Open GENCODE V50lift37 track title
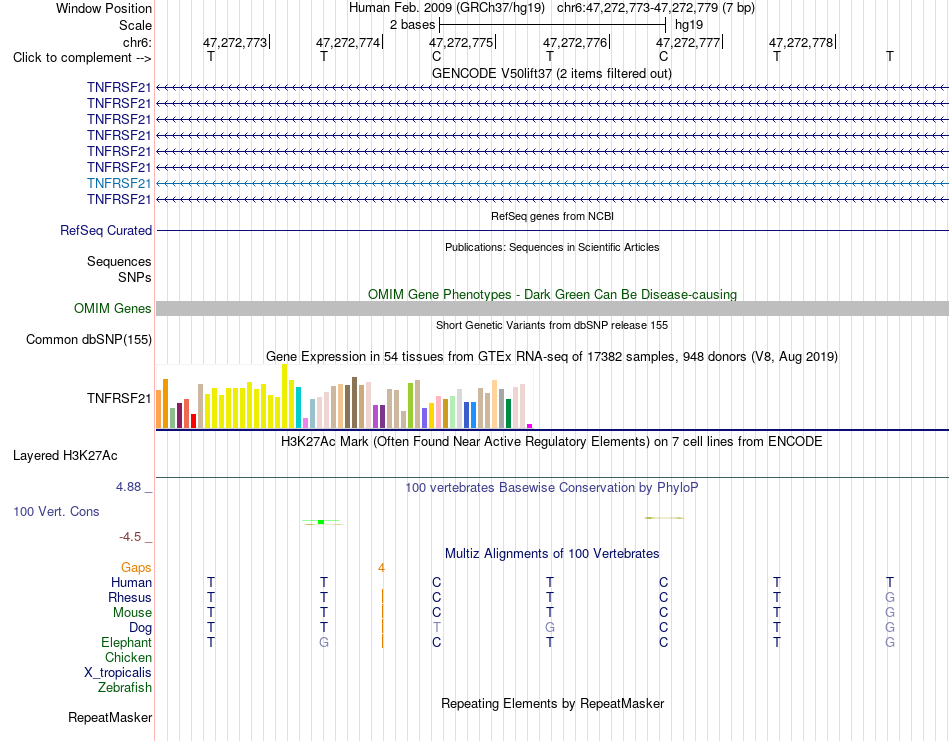This screenshot has width=950, height=741. (552, 73)
